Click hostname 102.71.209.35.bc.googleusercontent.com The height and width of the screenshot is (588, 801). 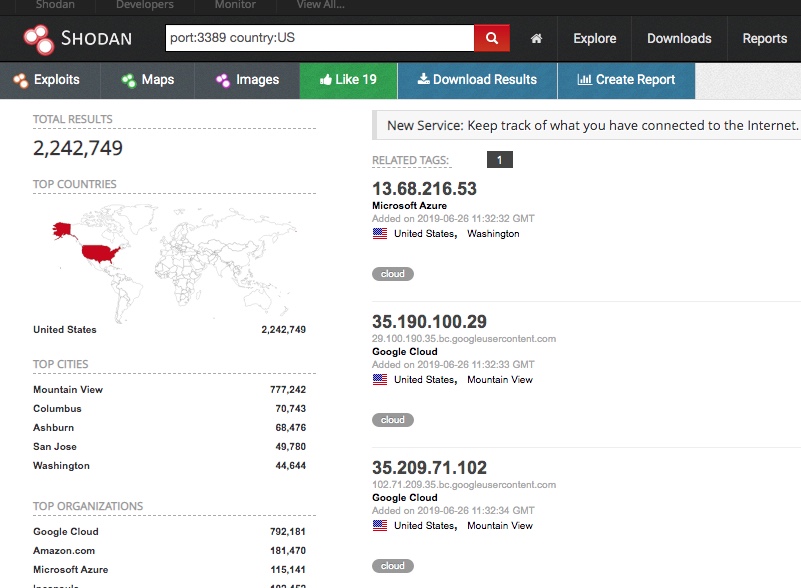(x=464, y=485)
